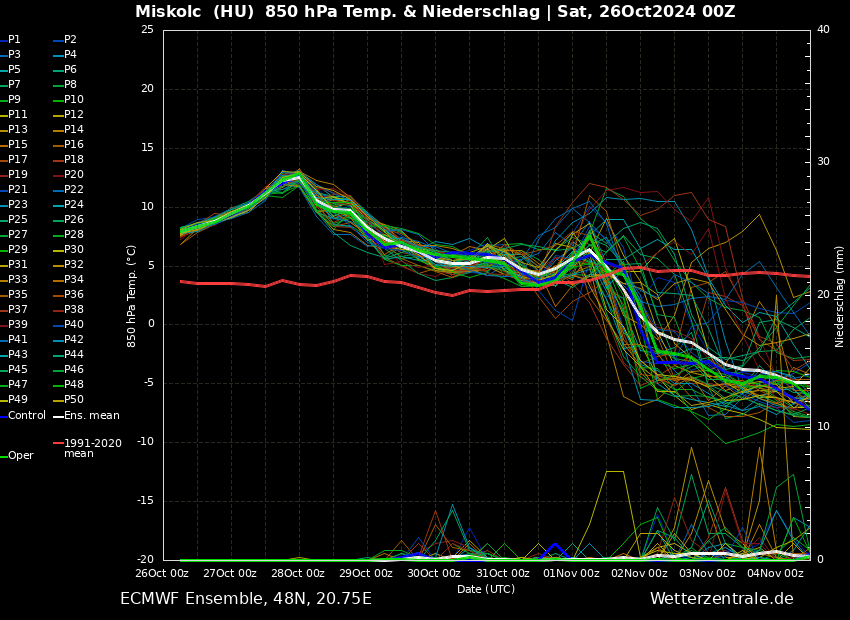The width and height of the screenshot is (850, 620).
Task: Select the P40 legend entry
Action: [74, 325]
